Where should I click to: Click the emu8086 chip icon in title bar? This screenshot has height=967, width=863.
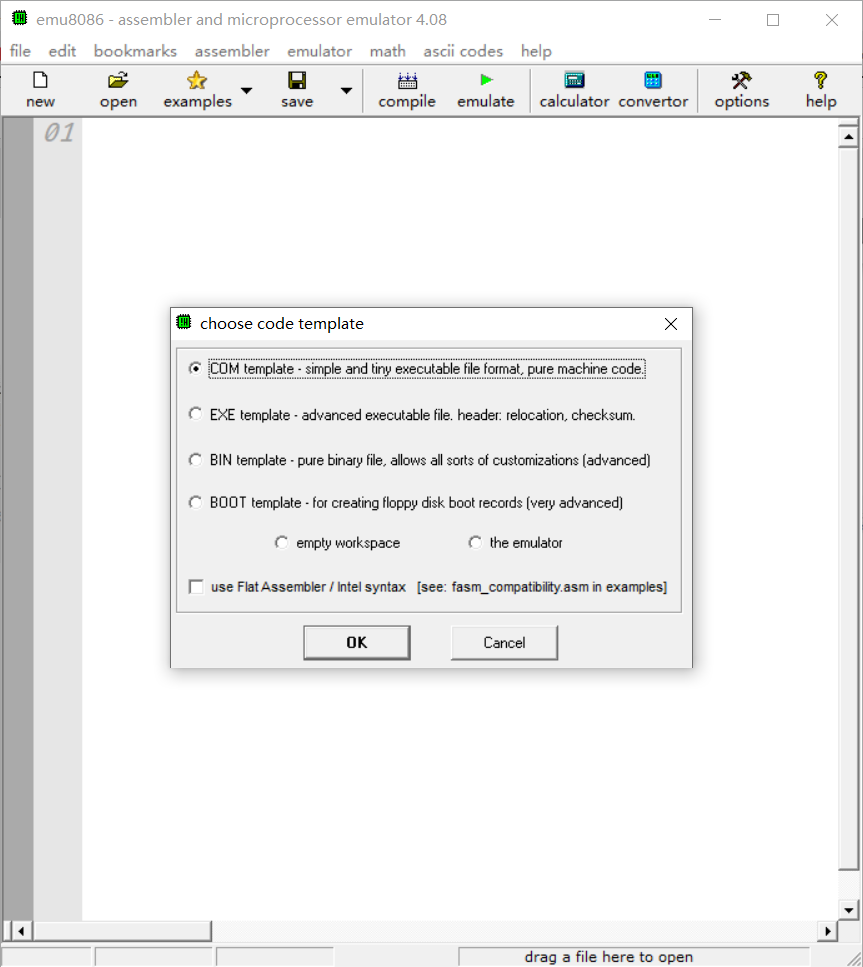point(20,19)
